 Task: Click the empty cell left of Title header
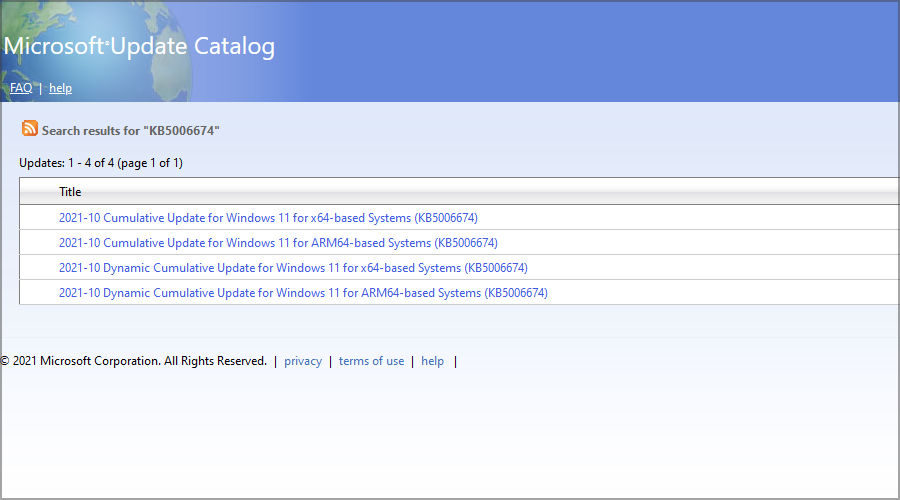[39, 192]
